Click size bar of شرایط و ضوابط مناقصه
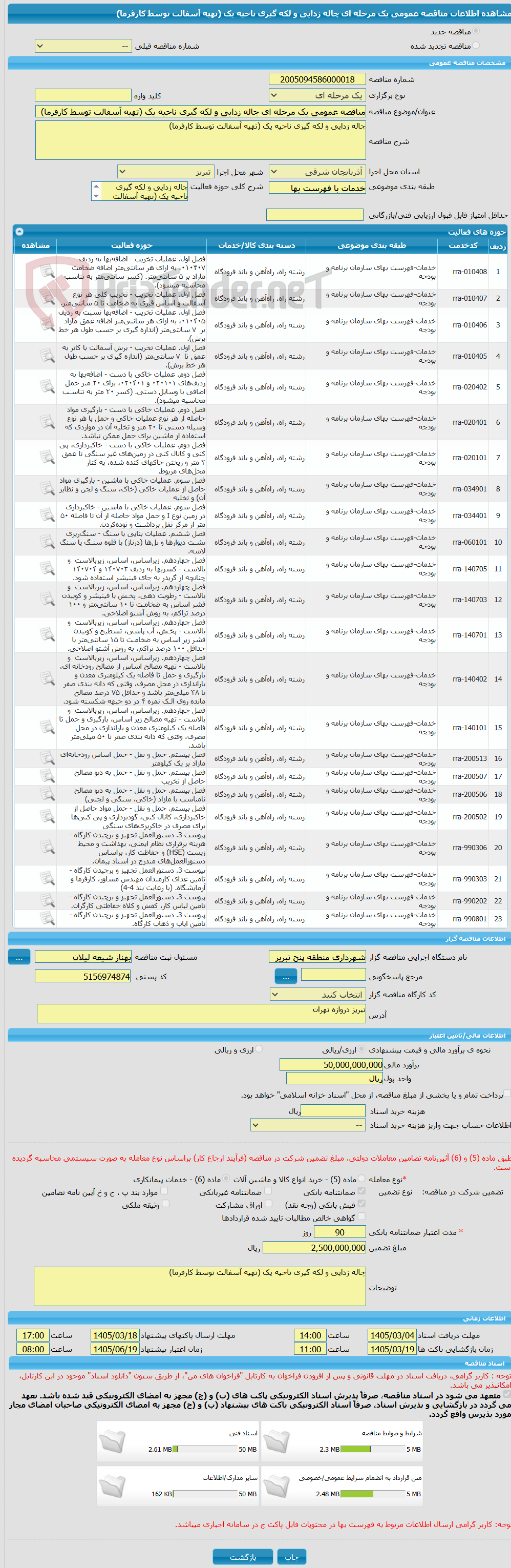 coord(372,1449)
